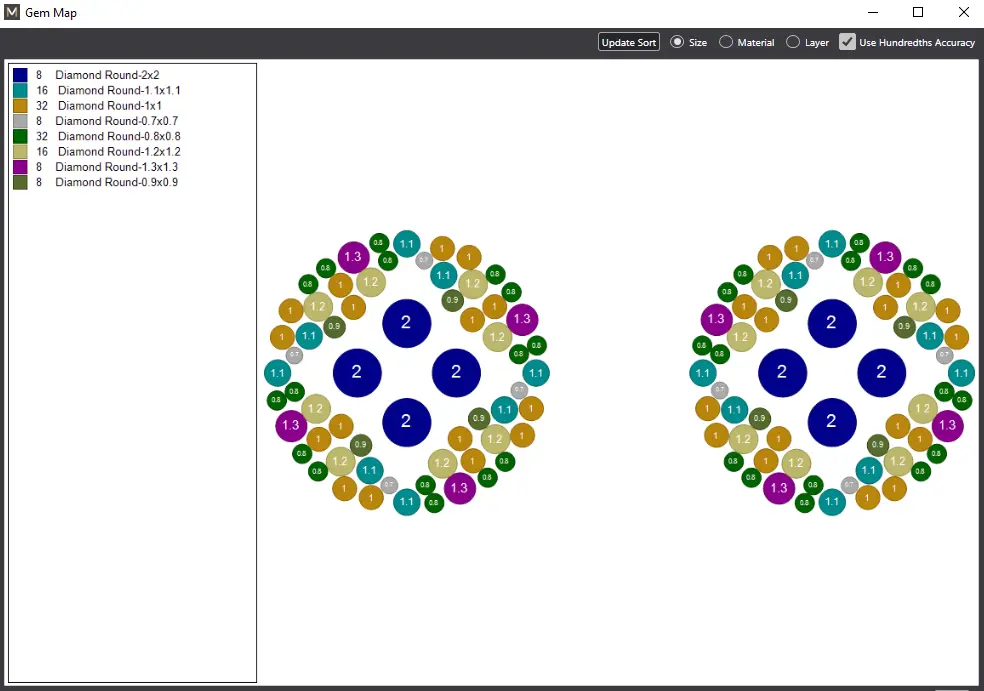Image resolution: width=984 pixels, height=691 pixels.
Task: Click the topmost 1.1 teal gem in right cluster
Action: (832, 243)
